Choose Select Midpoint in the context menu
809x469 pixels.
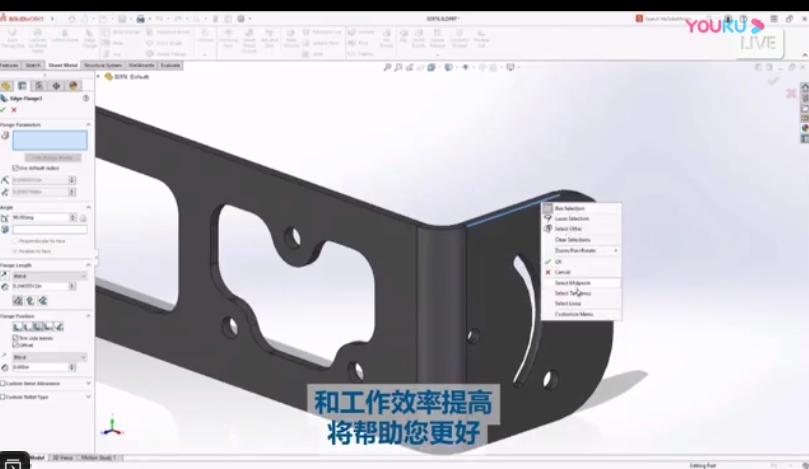[574, 283]
